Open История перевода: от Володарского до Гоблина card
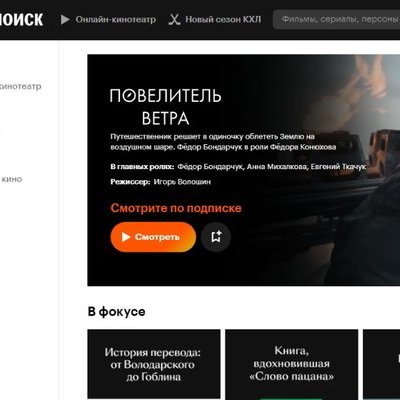400x400 pixels. pyautogui.click(x=154, y=364)
